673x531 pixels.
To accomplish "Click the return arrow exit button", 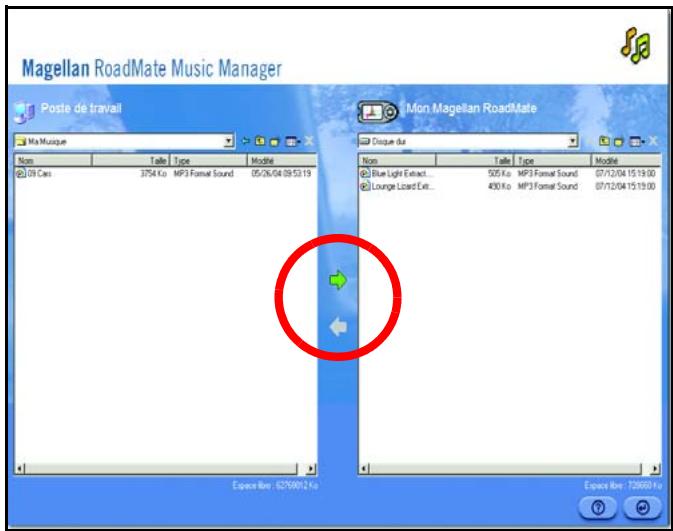I will [x=643, y=508].
